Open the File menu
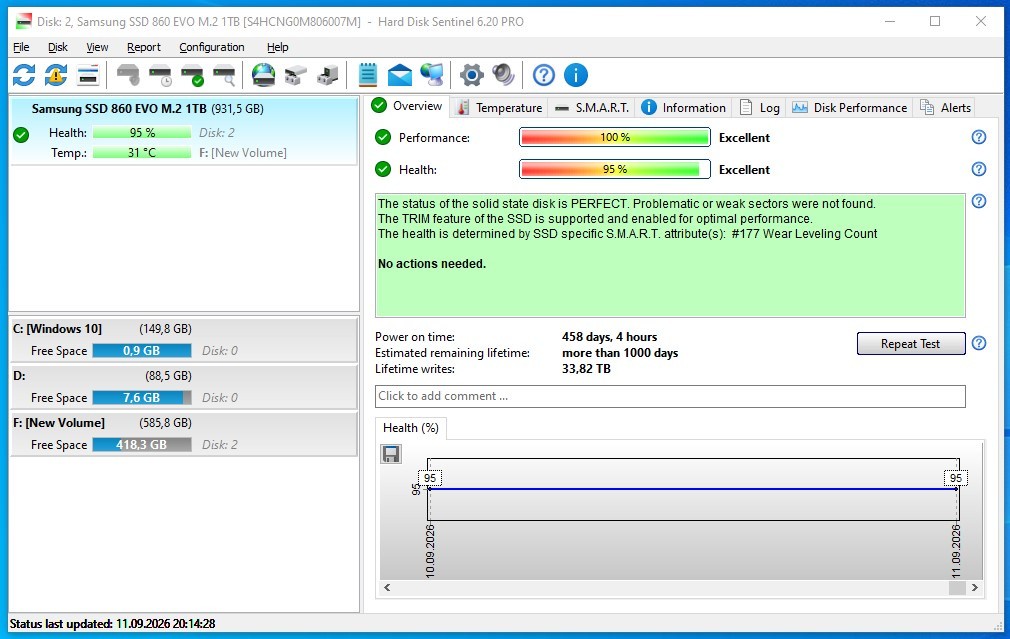1010x639 pixels. point(21,47)
